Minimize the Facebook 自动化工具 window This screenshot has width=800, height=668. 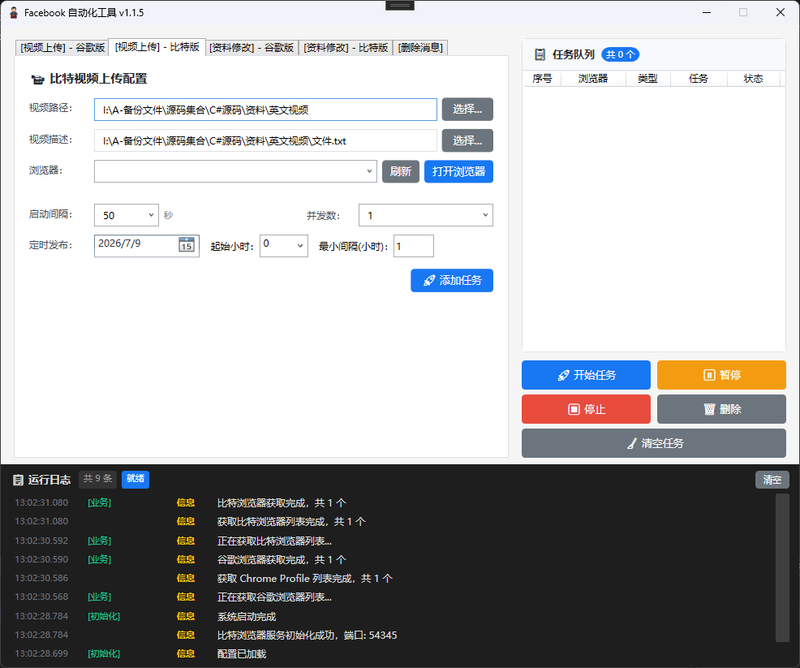[707, 12]
